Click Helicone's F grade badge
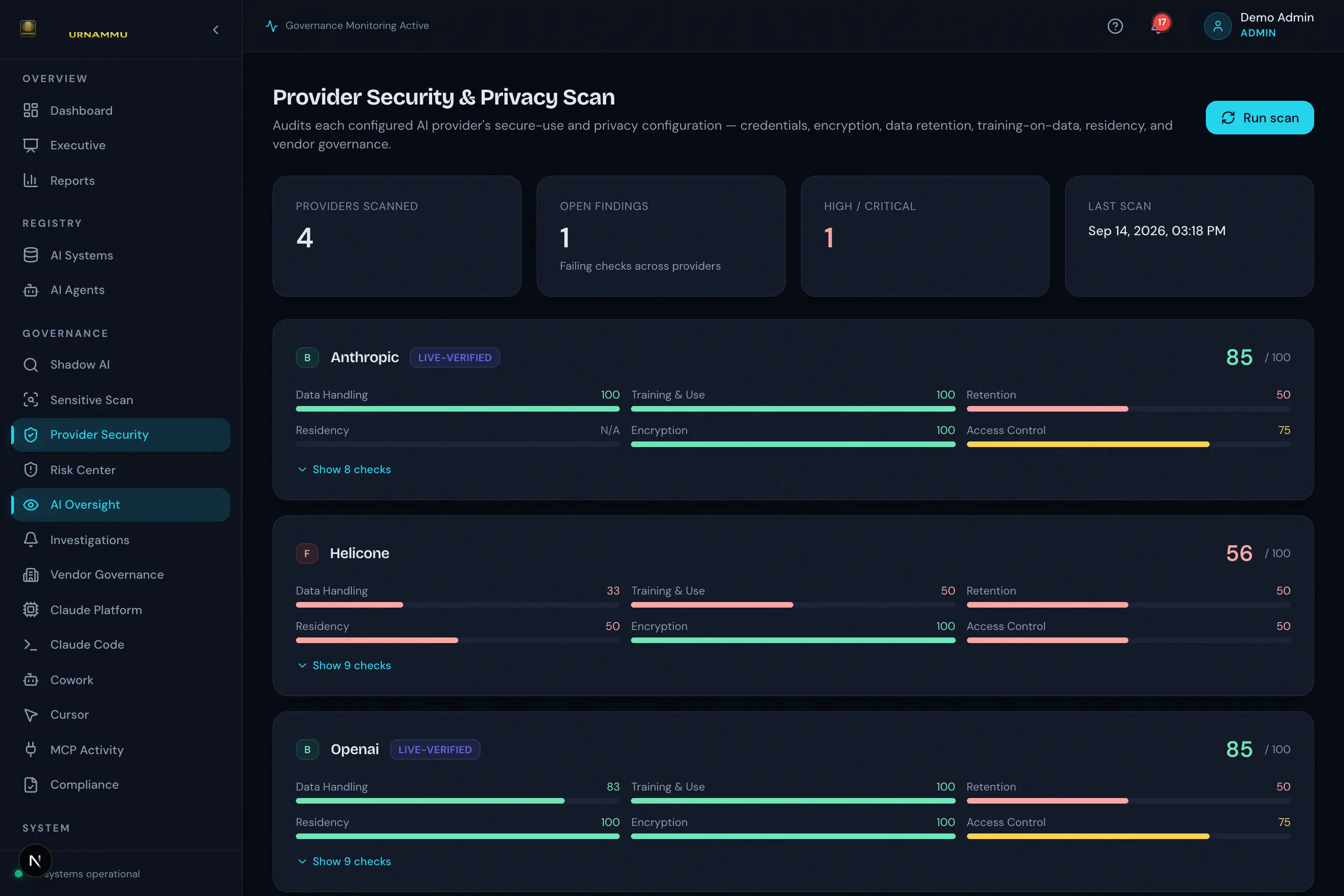Image resolution: width=1344 pixels, height=896 pixels. tap(307, 554)
